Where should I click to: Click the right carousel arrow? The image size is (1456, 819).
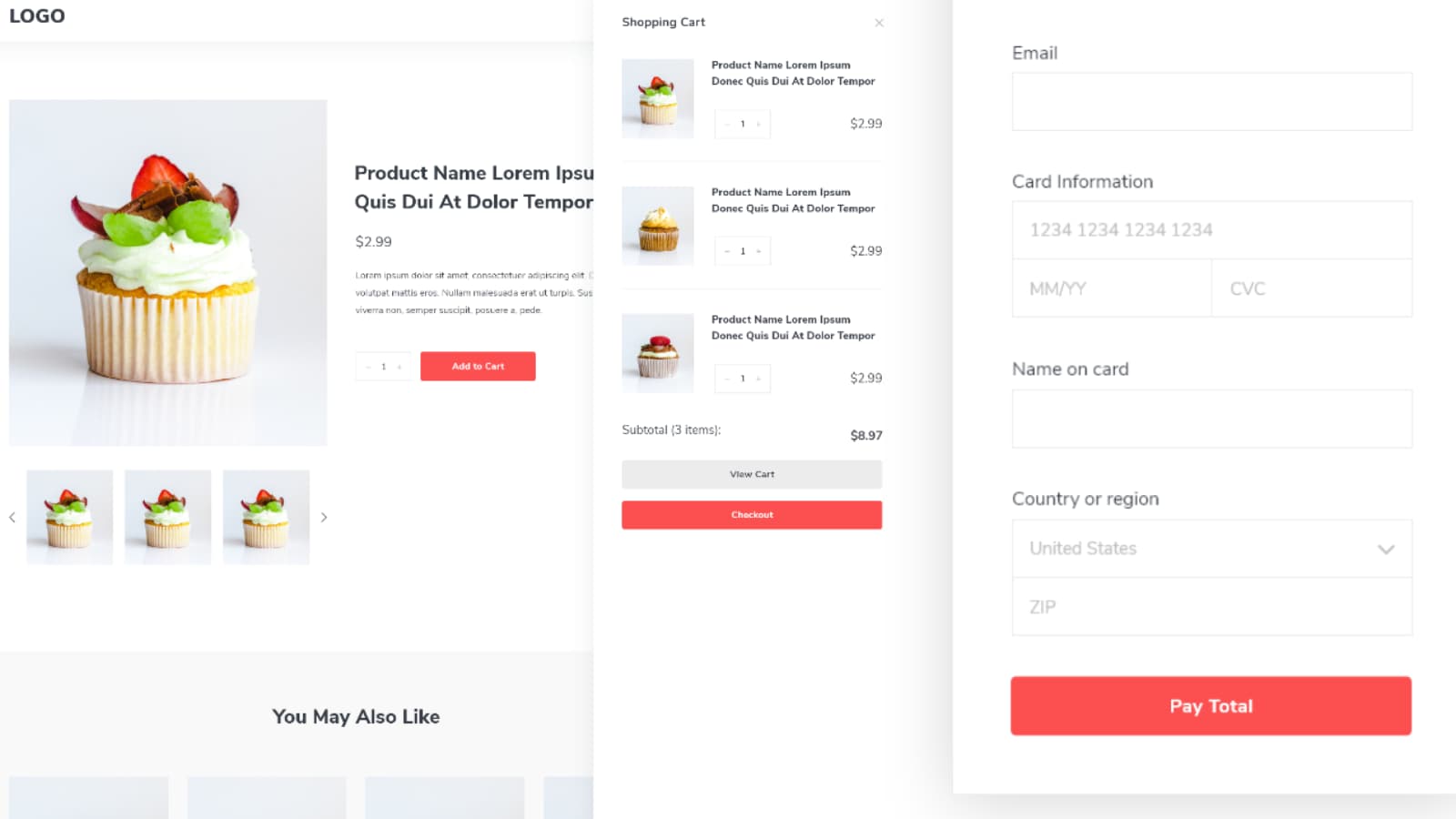324,517
